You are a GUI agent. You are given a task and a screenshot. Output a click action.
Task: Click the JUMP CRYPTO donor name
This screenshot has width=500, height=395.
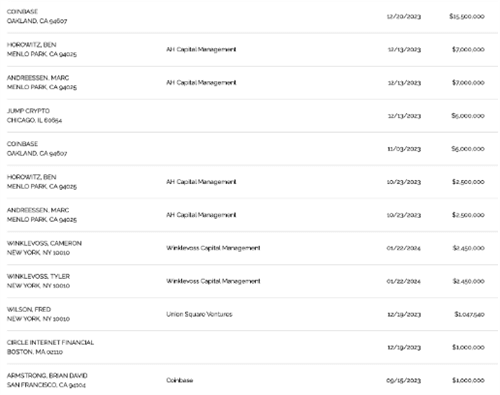(28, 111)
